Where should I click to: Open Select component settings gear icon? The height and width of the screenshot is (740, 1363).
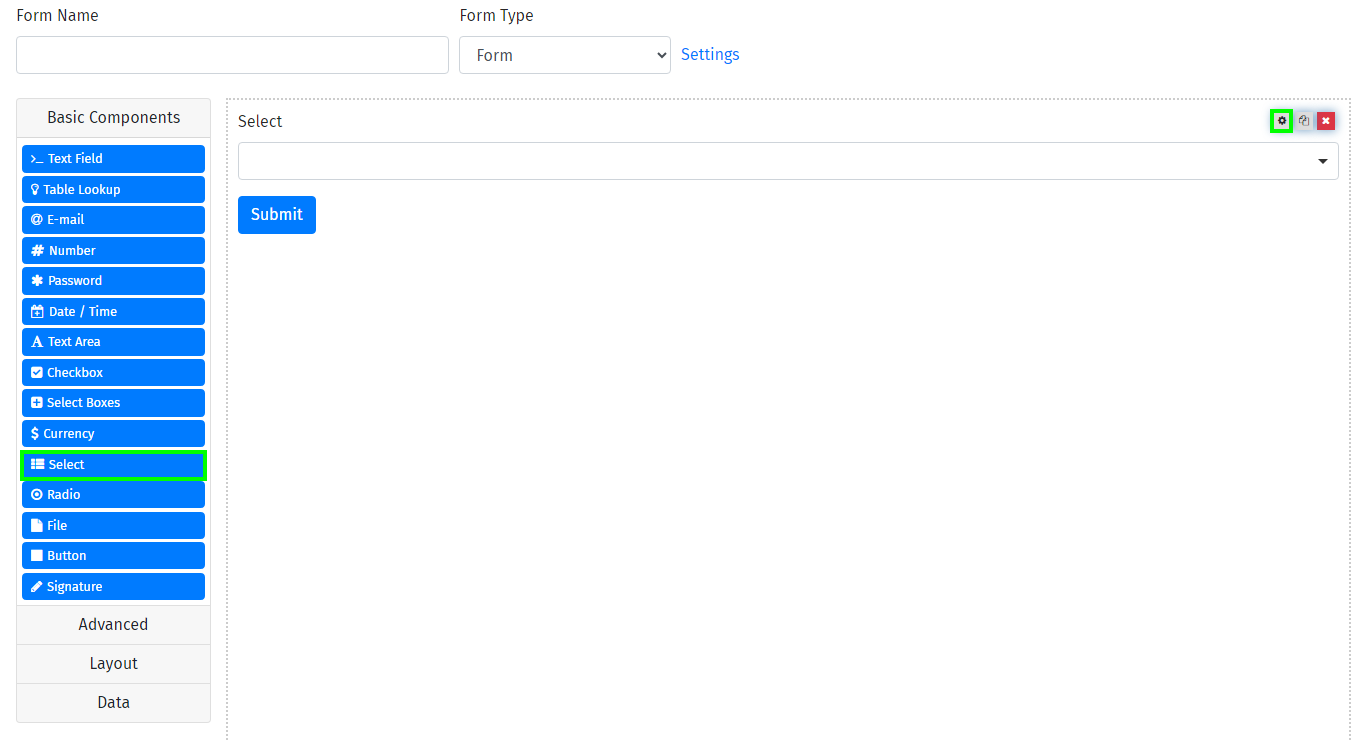coord(1281,121)
